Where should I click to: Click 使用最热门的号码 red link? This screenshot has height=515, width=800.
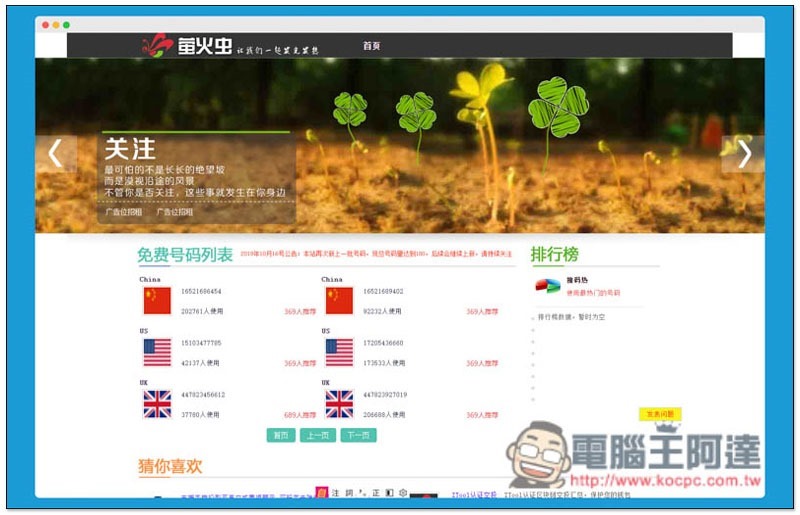593,293
